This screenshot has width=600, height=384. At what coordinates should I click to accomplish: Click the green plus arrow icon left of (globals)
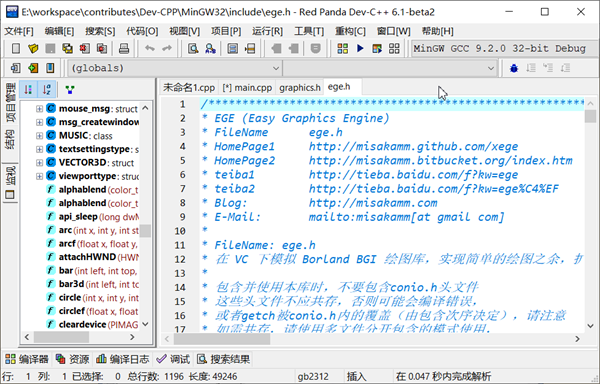[33, 68]
